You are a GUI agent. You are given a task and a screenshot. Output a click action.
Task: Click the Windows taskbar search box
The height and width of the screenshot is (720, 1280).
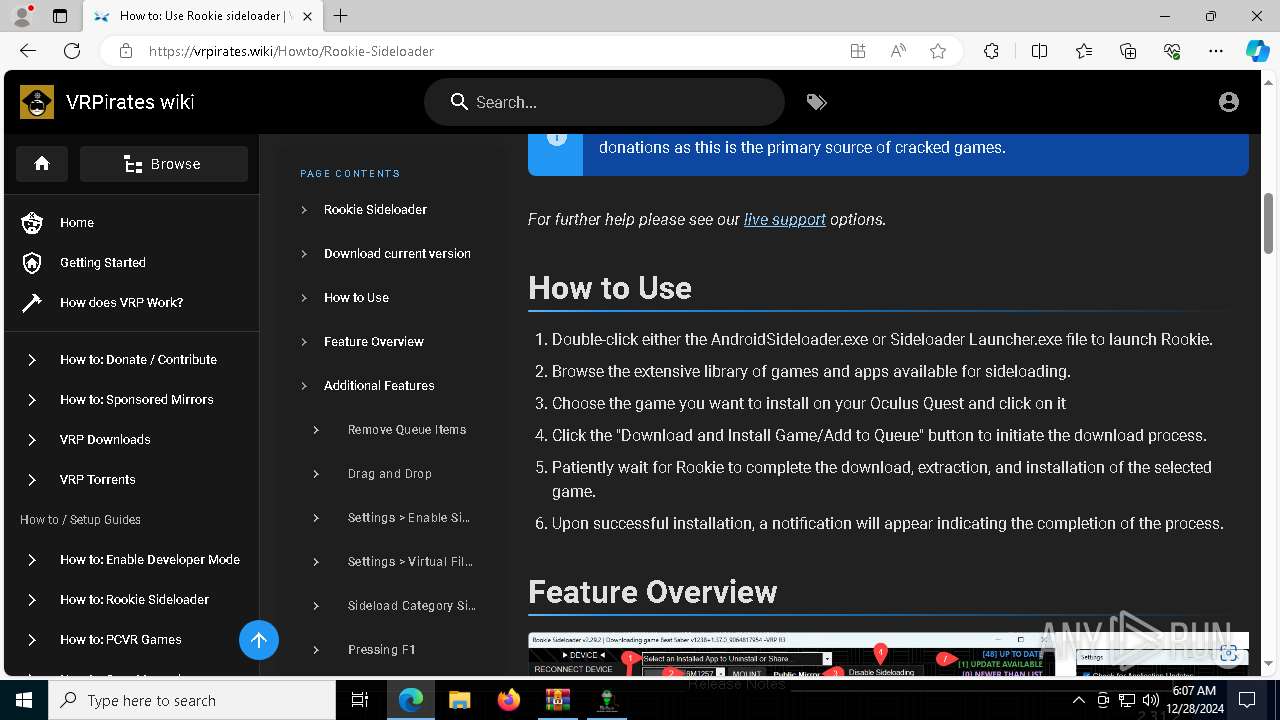[192, 700]
